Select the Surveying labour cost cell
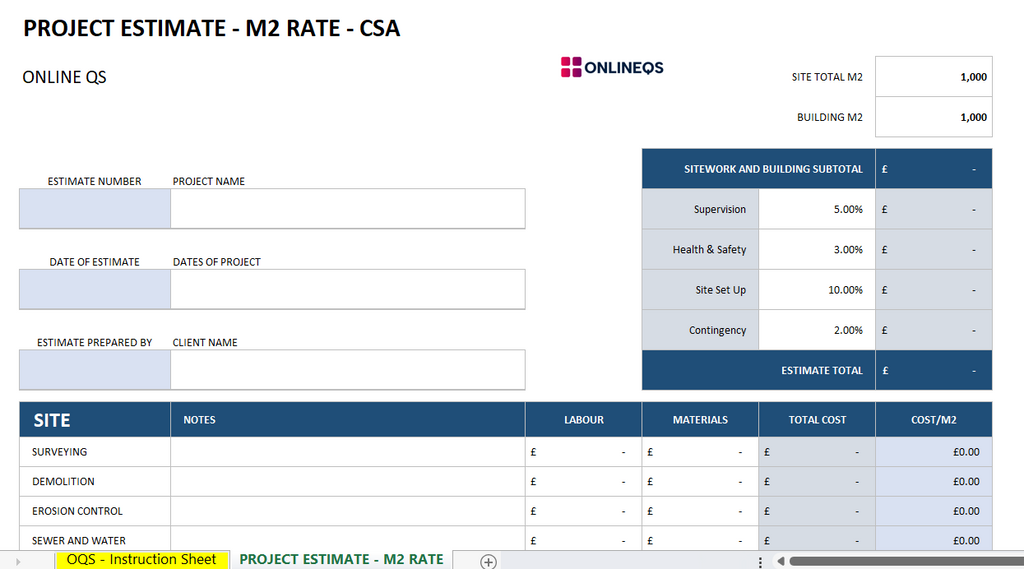Screen dimensions: 1024x569 584,452
